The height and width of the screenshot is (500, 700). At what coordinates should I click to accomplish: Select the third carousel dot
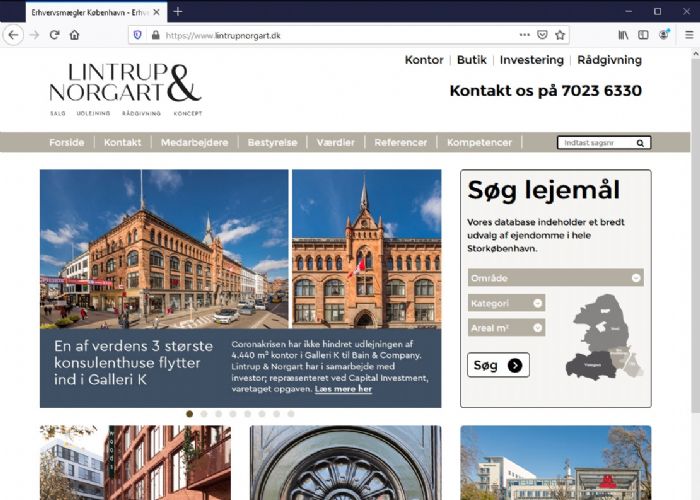click(219, 414)
